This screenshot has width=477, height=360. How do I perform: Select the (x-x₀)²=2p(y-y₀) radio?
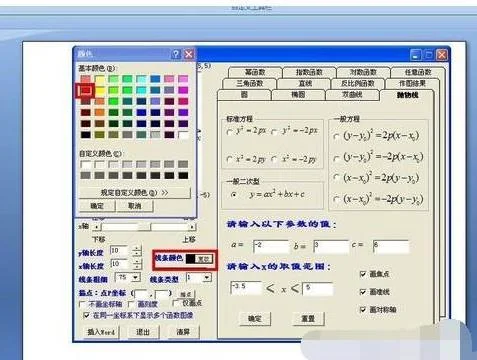(337, 178)
